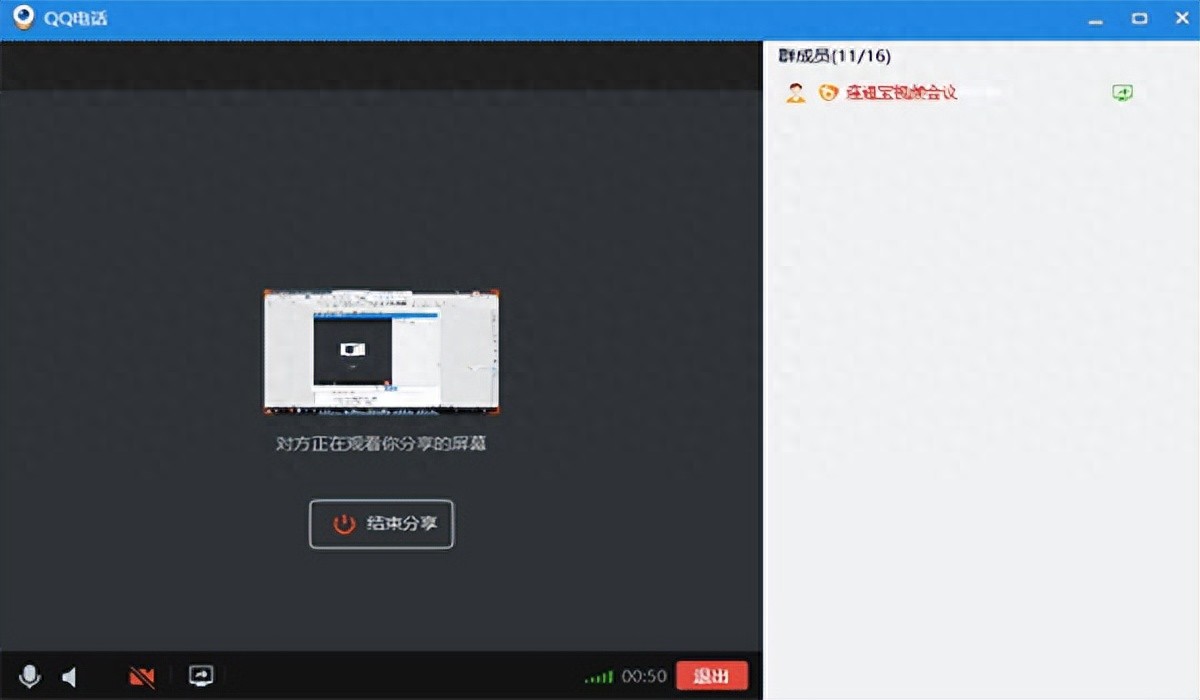Click the crown badge beside the member name
The image size is (1200, 700).
pos(827,92)
